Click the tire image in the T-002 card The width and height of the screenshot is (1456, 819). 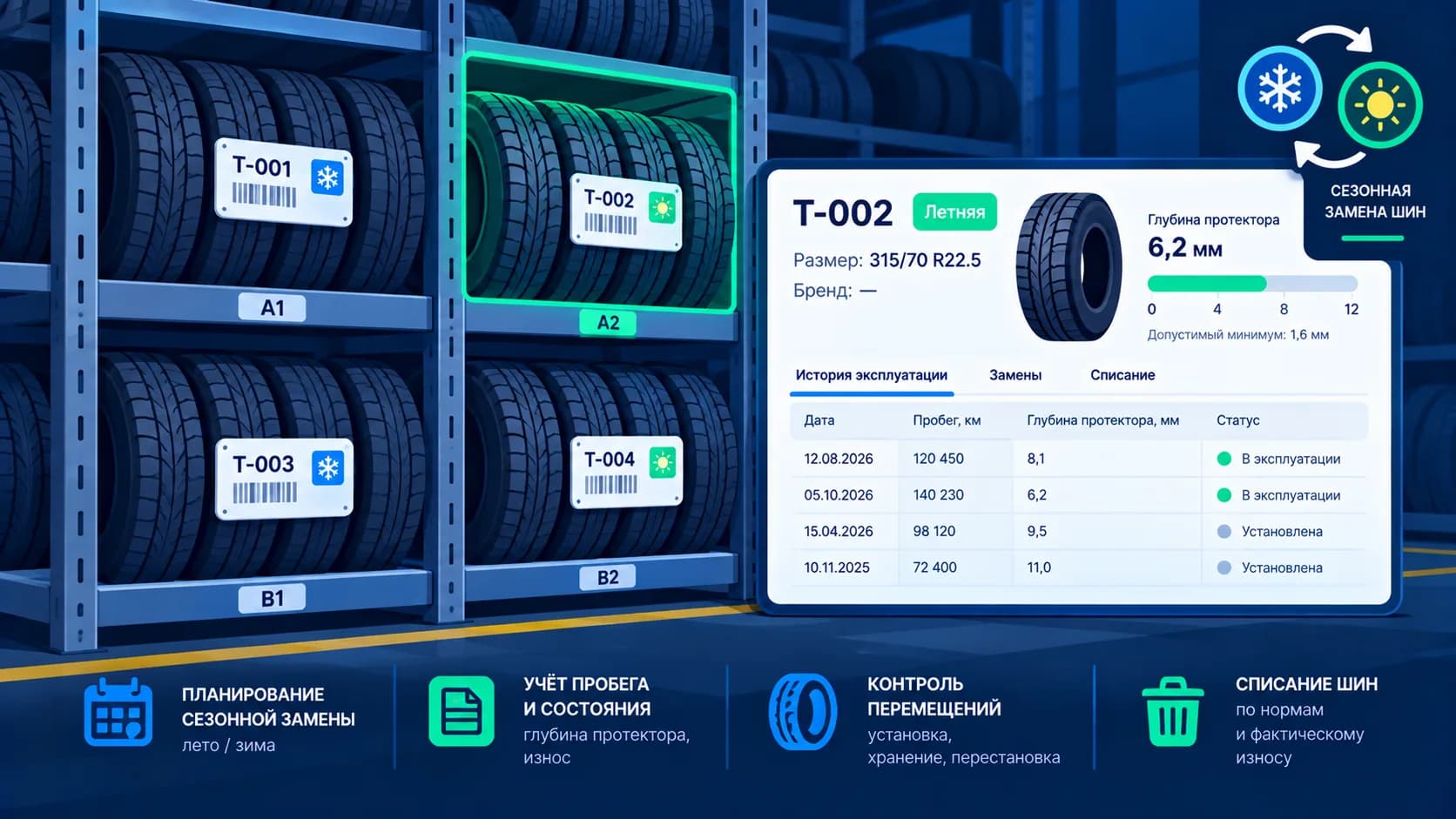pyautogui.click(x=1069, y=267)
